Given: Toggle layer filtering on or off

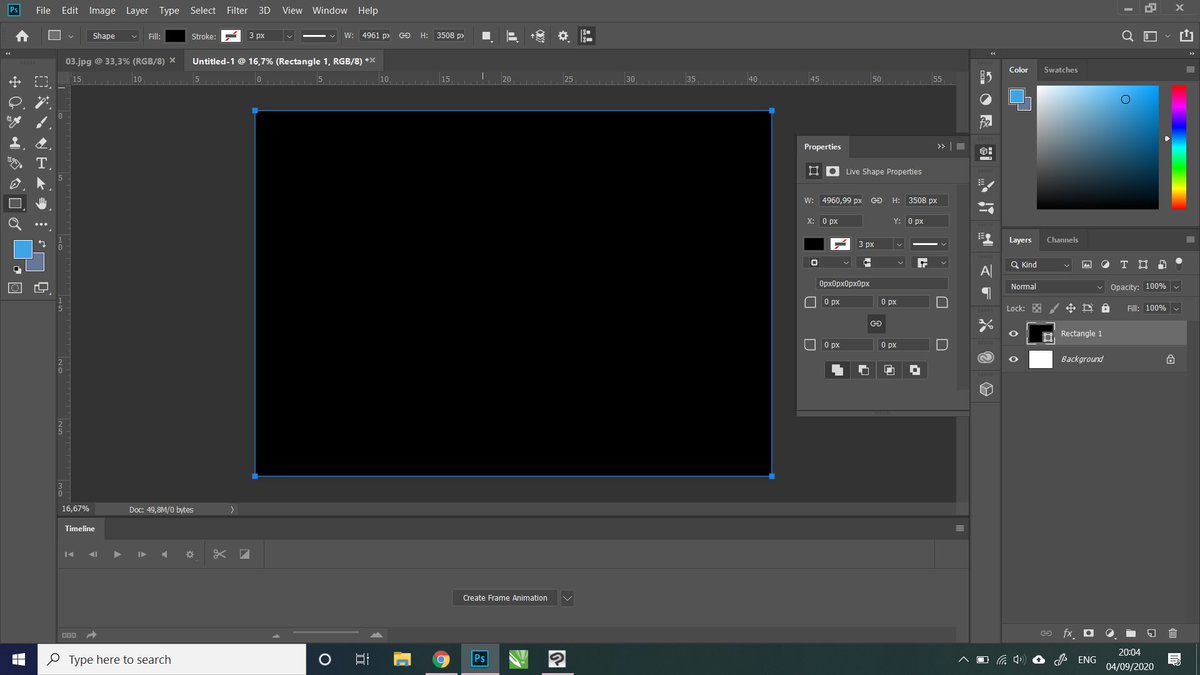Looking at the screenshot, I should pyautogui.click(x=1179, y=263).
